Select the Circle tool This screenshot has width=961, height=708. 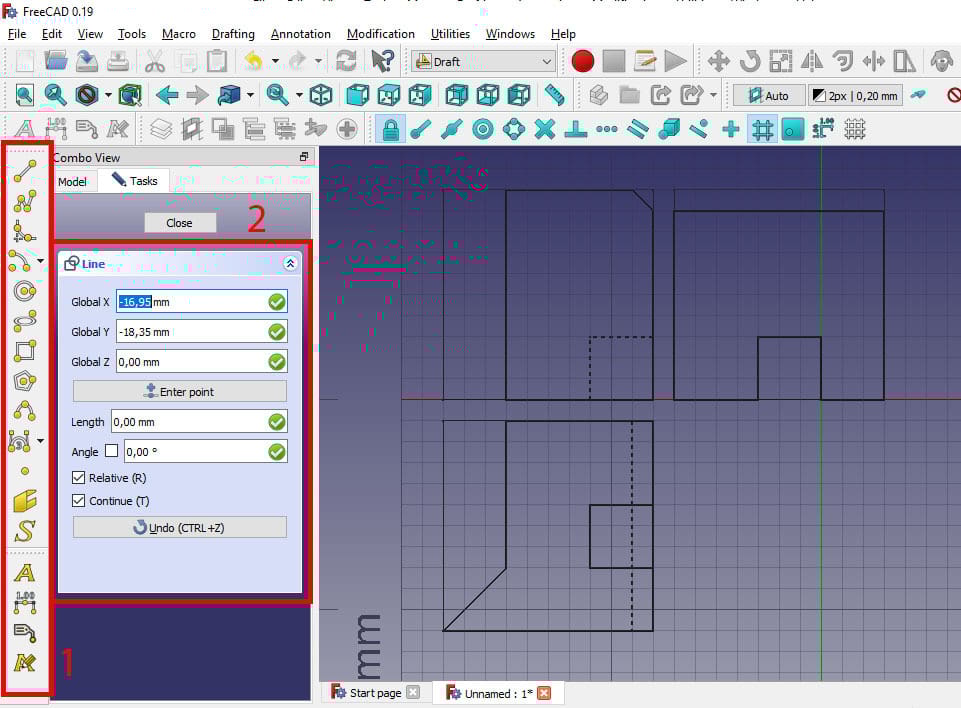pos(25,291)
